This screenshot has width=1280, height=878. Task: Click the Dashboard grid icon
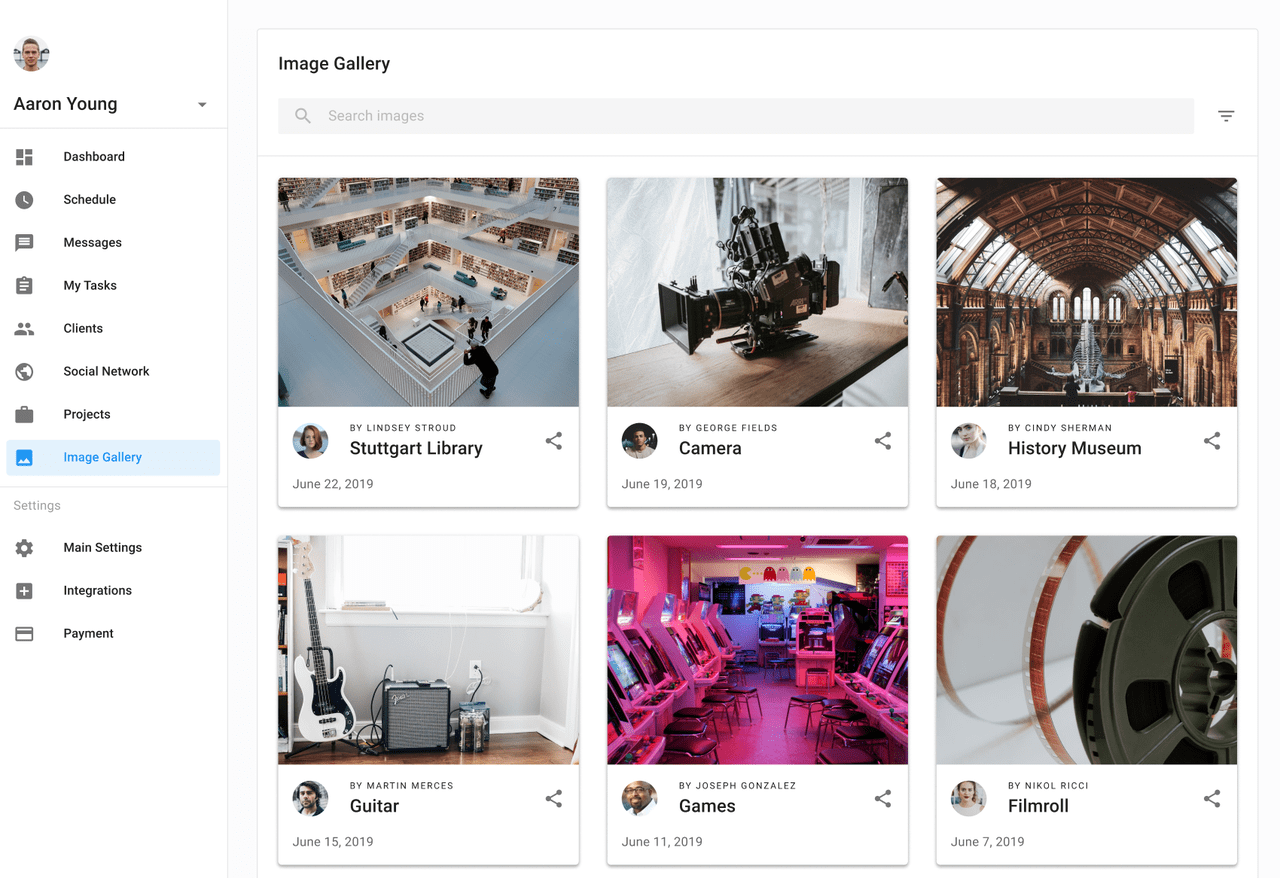[x=24, y=157]
